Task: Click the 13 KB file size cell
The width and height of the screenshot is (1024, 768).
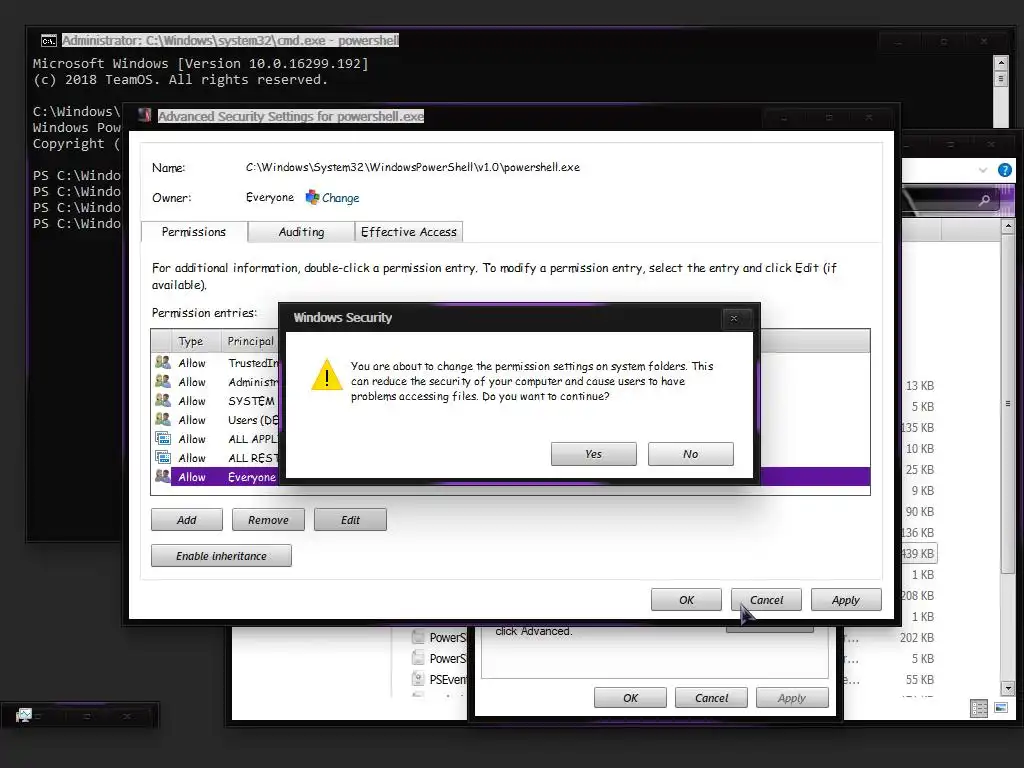Action: [920, 386]
